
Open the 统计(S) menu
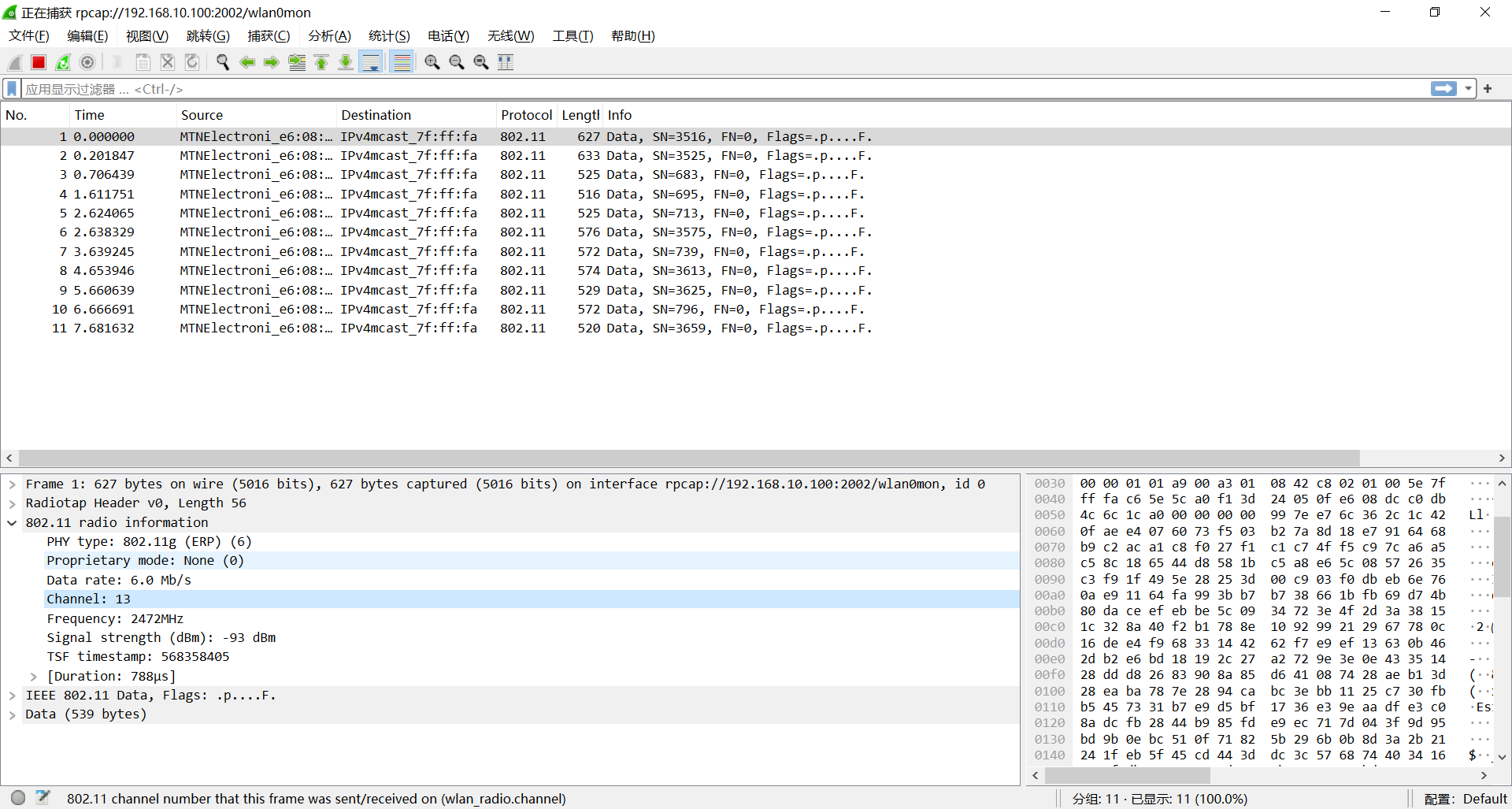(389, 36)
